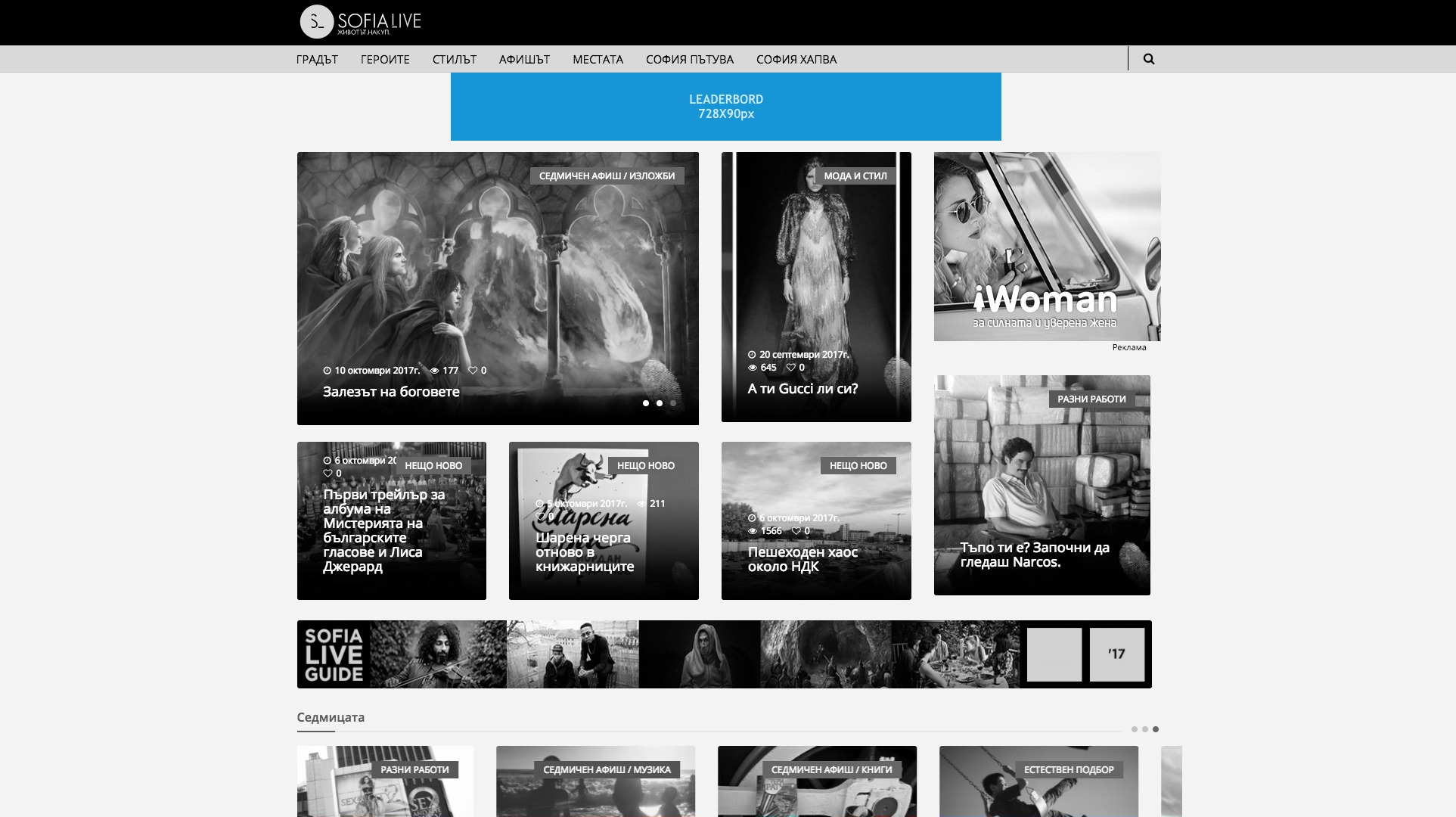
Task: Click views eye icon on Шарена черга
Action: (641, 504)
